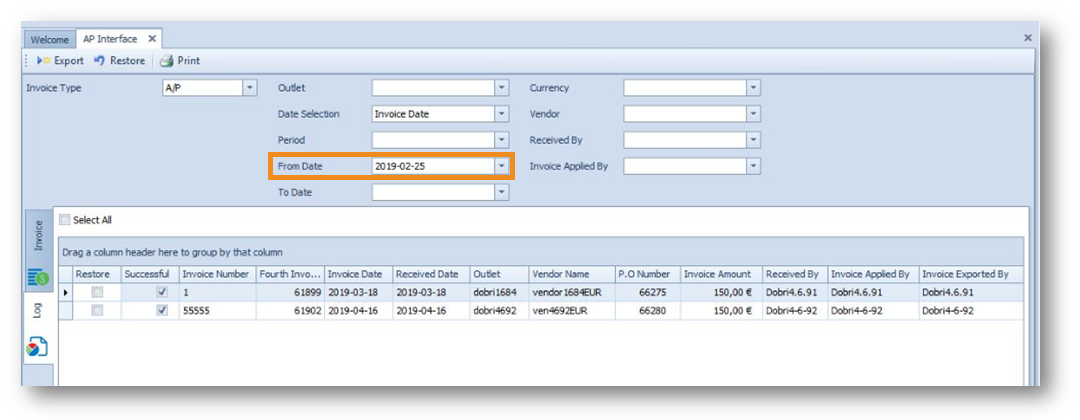Click the Print toolbar icon

[x=167, y=61]
